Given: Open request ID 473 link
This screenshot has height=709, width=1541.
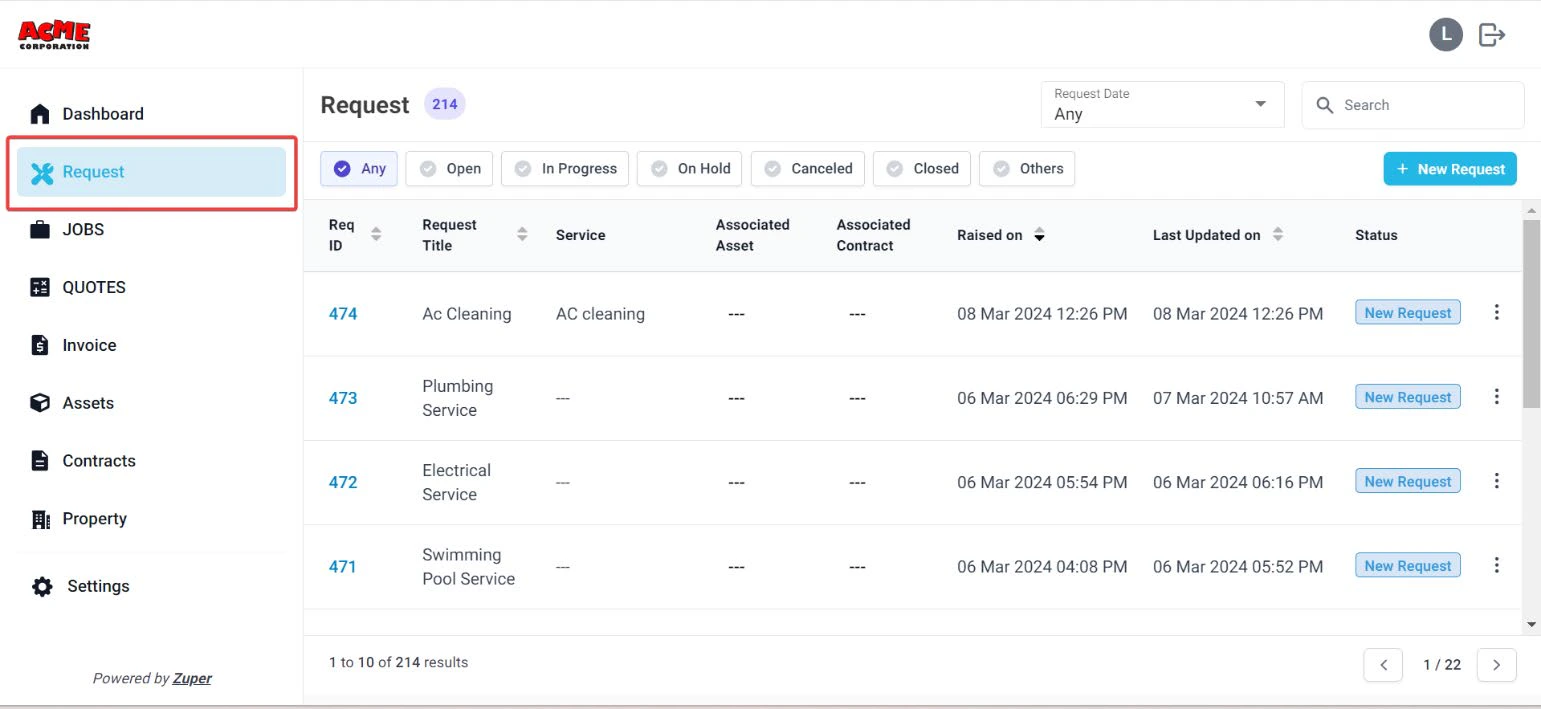Looking at the screenshot, I should pyautogui.click(x=343, y=398).
